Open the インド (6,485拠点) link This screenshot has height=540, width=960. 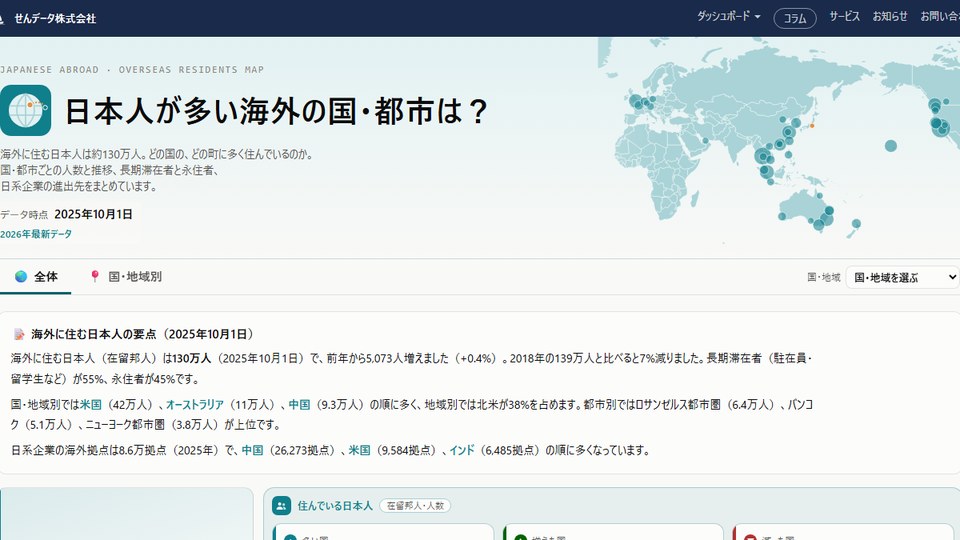coord(462,451)
